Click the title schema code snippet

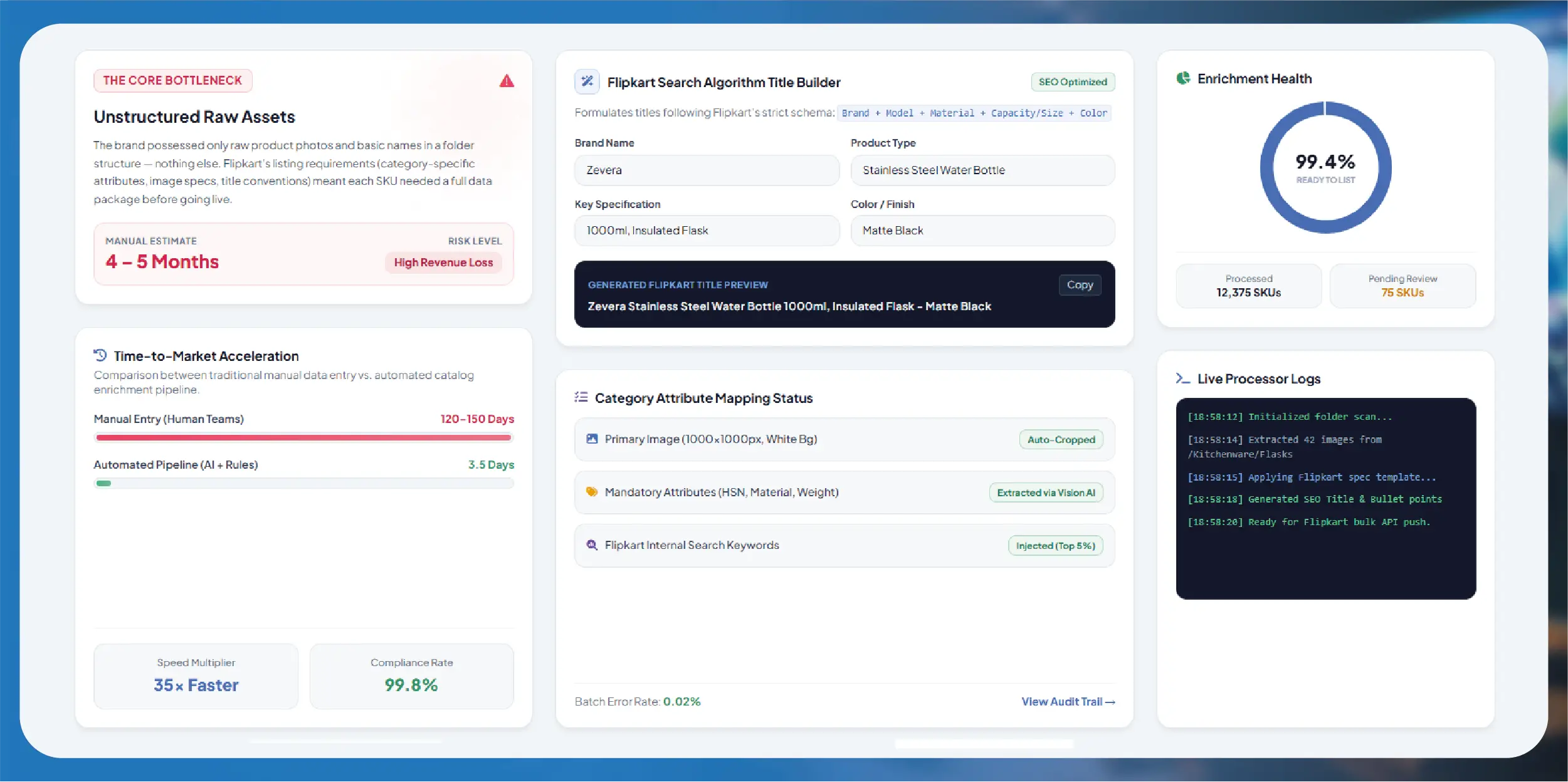coord(974,113)
